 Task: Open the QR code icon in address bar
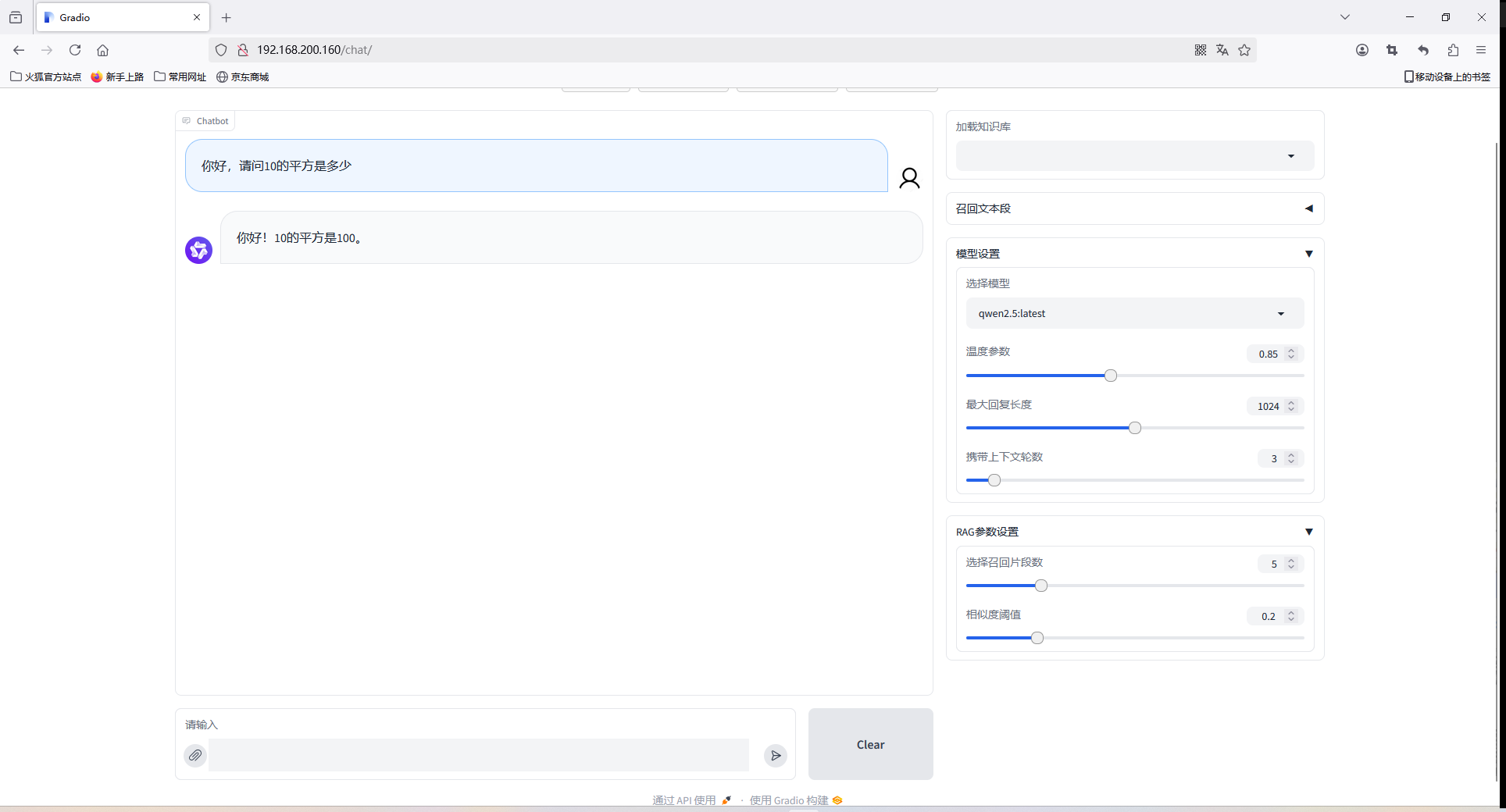coord(1201,50)
